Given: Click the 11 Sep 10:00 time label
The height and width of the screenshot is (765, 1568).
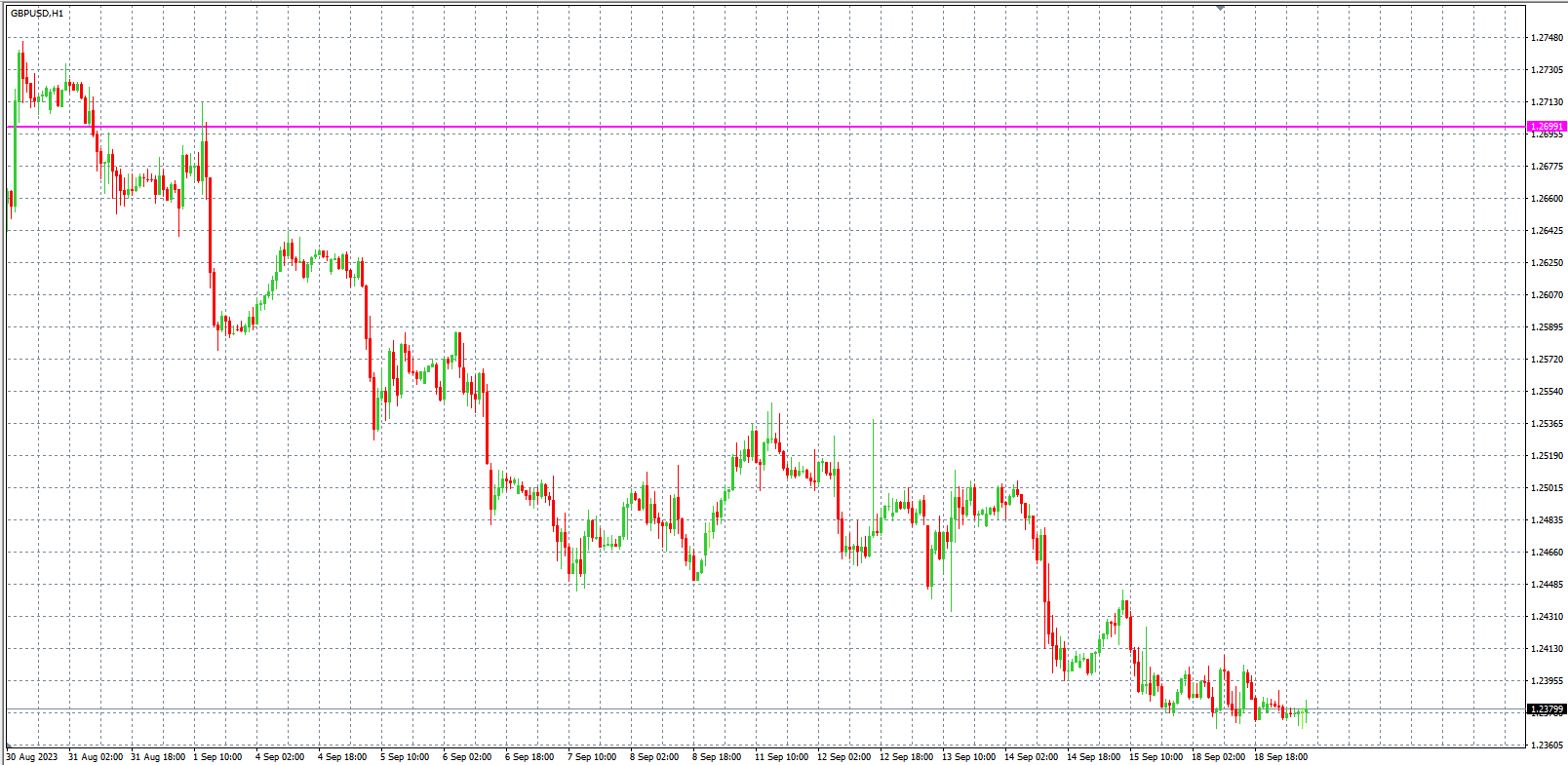Looking at the screenshot, I should [x=779, y=757].
